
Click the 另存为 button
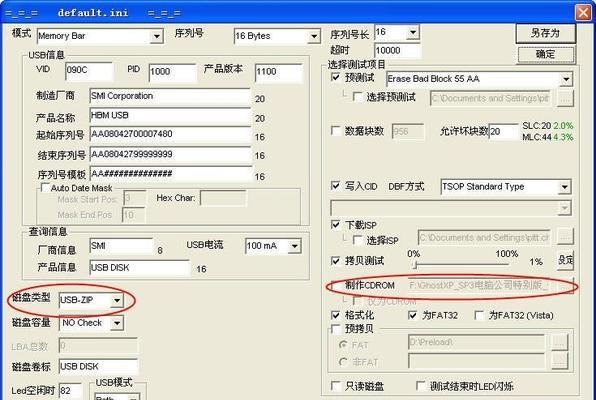pos(545,33)
